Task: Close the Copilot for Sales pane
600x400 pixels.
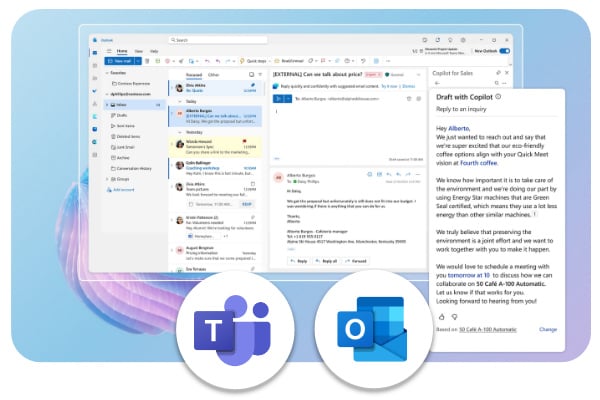Action: tap(507, 73)
